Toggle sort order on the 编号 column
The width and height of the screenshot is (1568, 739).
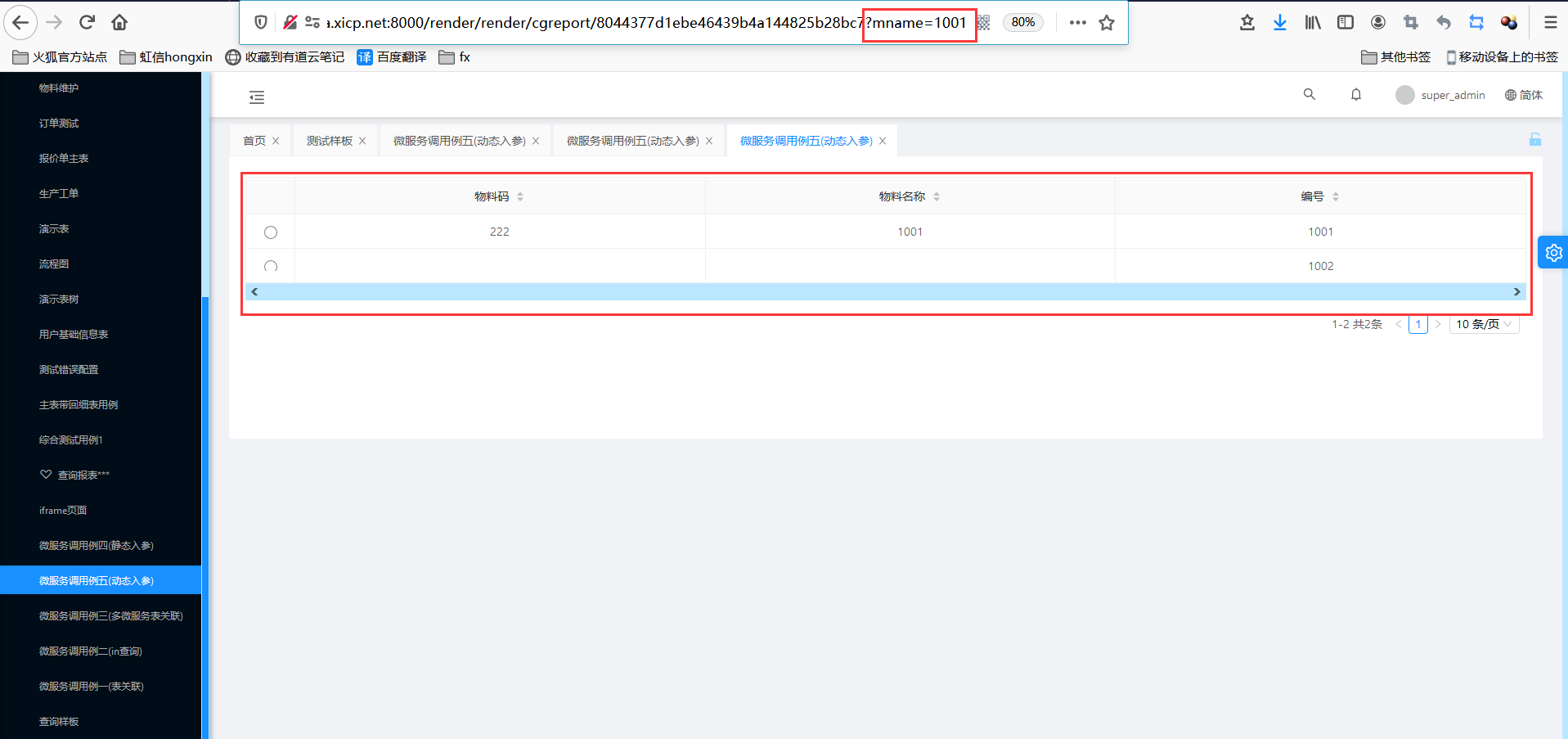[1336, 196]
